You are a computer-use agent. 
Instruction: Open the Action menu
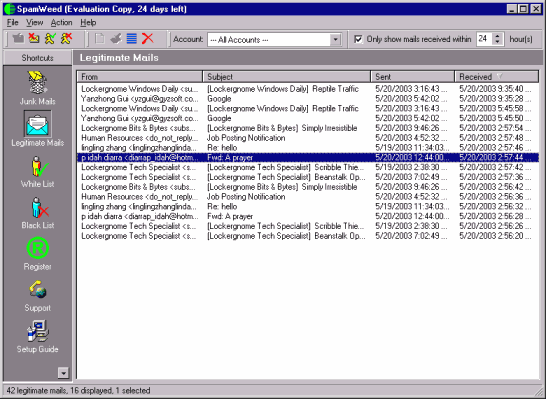pyautogui.click(x=61, y=23)
